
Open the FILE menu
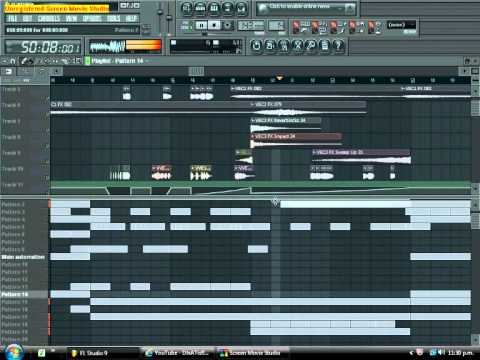(x=12, y=18)
